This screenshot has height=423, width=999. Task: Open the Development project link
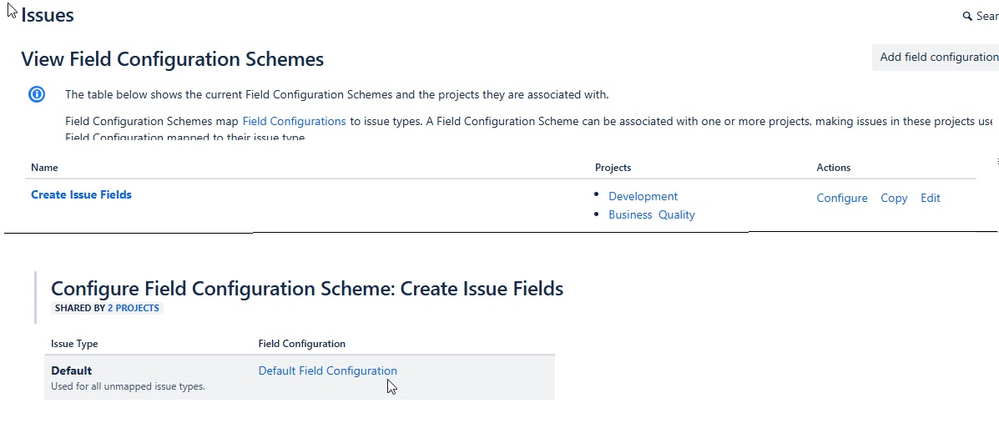(643, 197)
